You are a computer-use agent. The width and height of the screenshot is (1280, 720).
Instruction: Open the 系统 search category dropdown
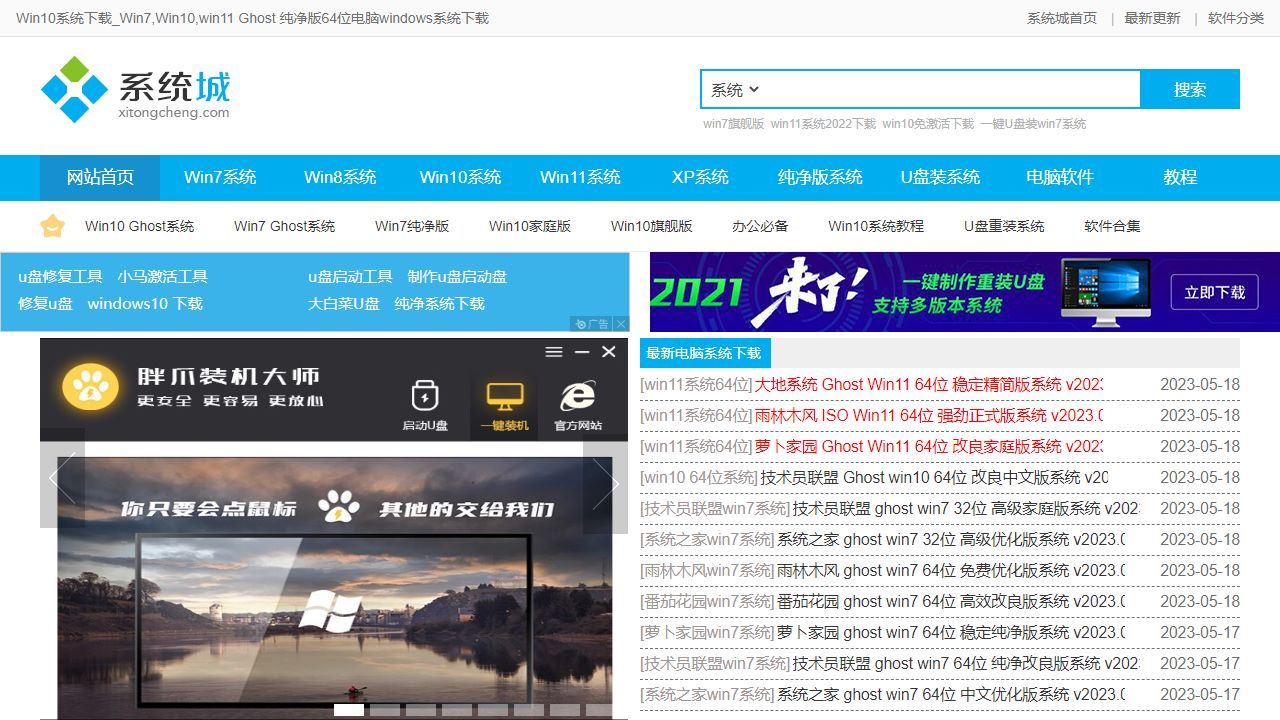click(735, 90)
